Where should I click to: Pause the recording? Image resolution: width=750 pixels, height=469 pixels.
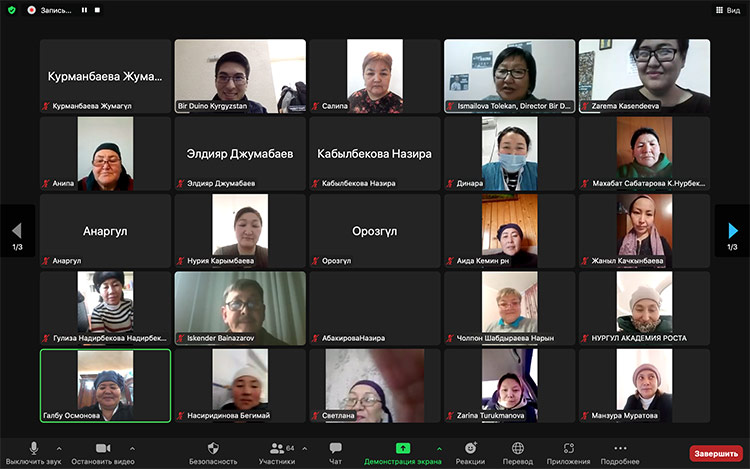pyautogui.click(x=84, y=10)
